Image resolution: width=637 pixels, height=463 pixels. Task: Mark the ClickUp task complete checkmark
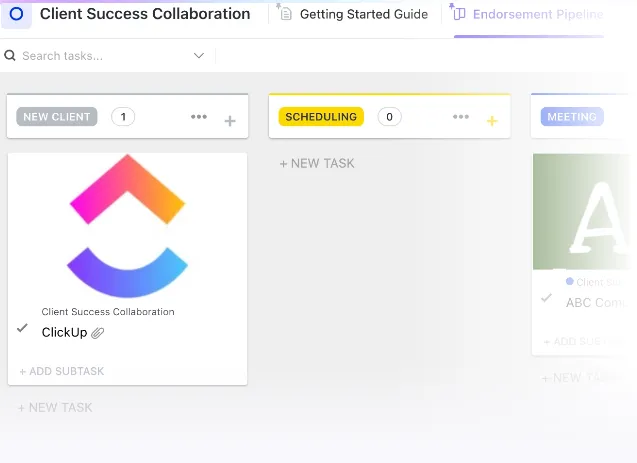22,328
